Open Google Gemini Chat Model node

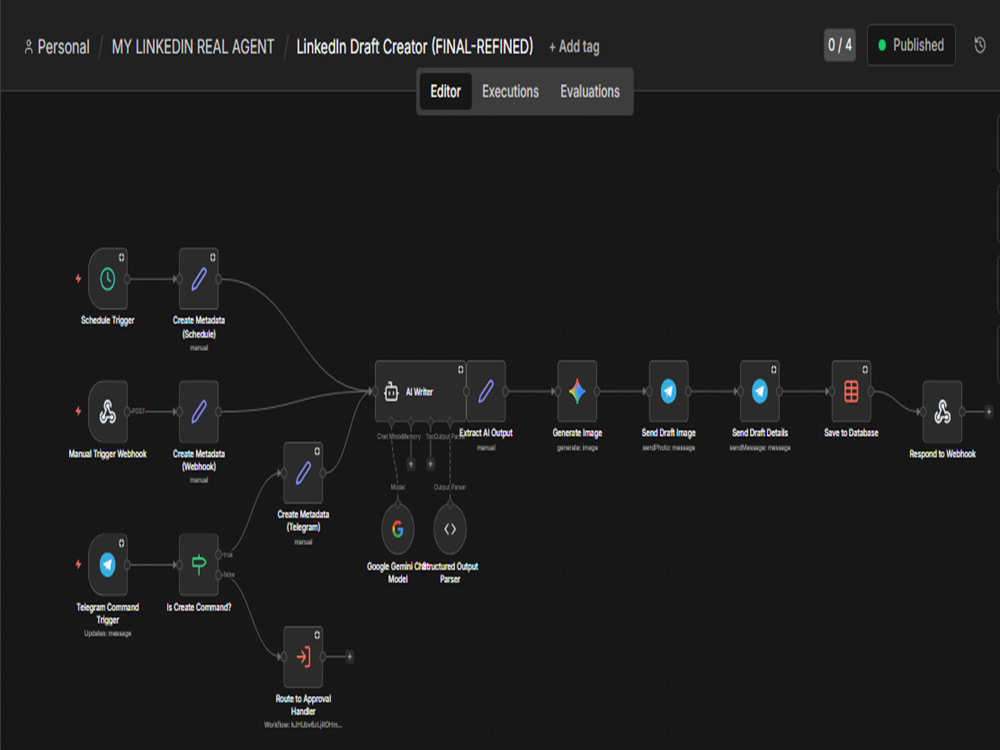pyautogui.click(x=398, y=529)
